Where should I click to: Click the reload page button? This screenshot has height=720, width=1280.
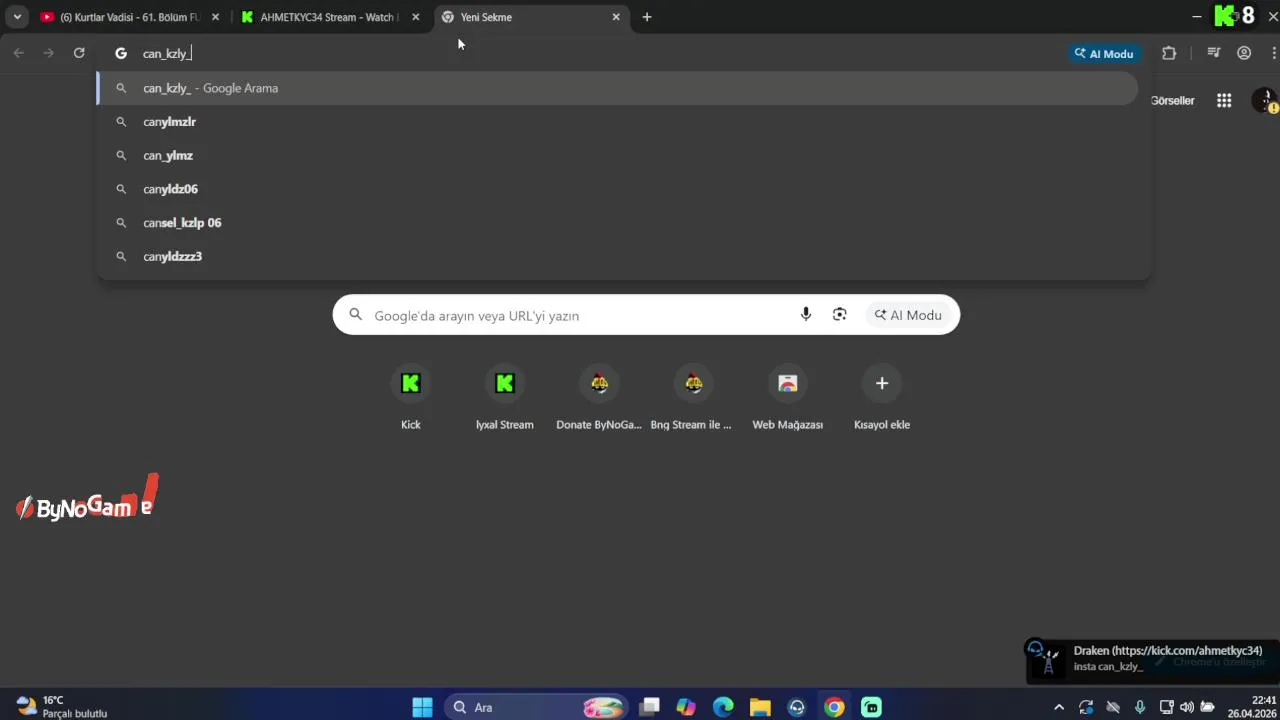[x=79, y=53]
